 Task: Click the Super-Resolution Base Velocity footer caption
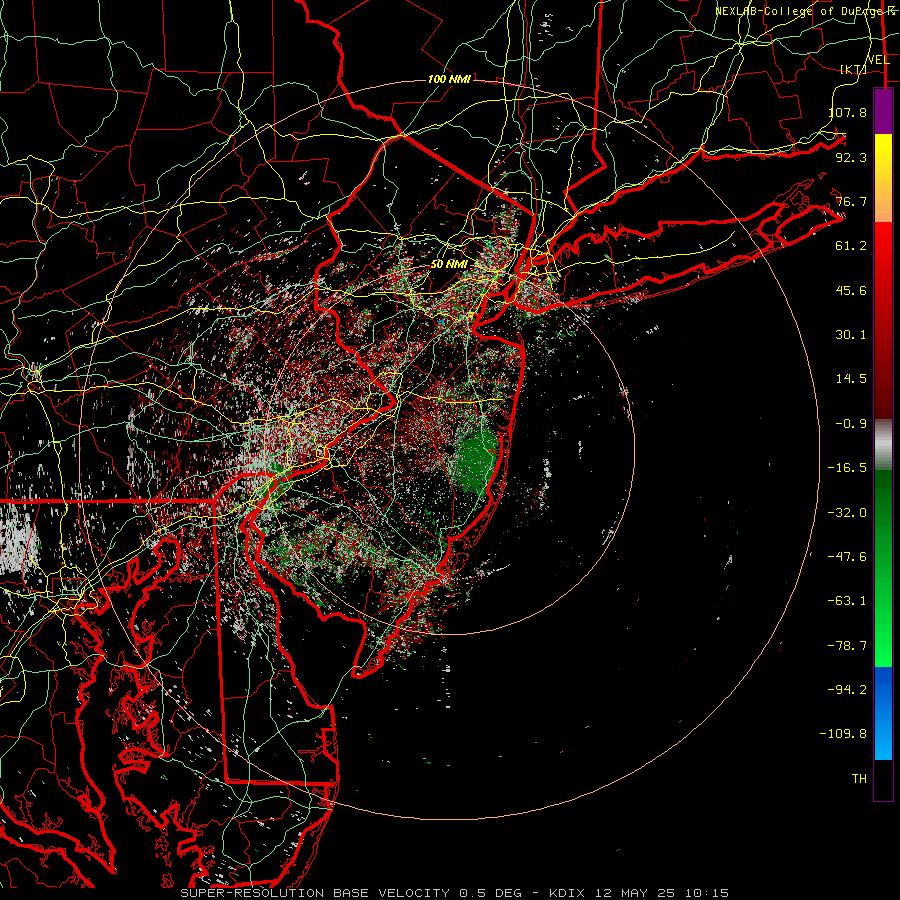pyautogui.click(x=455, y=893)
